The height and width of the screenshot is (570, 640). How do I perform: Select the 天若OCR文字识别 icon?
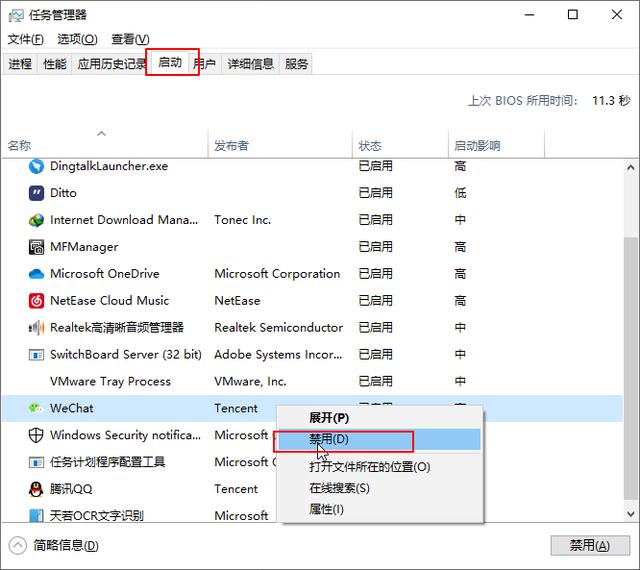tap(36, 516)
